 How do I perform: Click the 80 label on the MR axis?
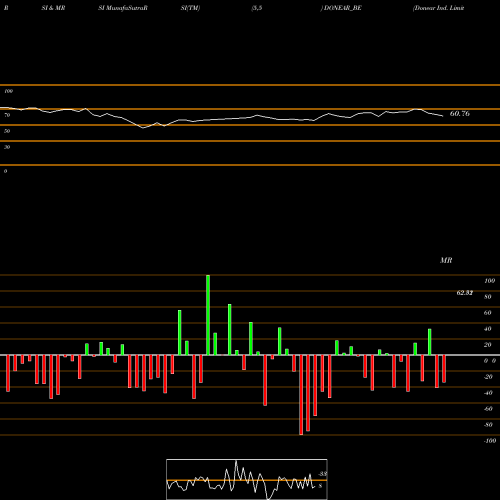click(488, 297)
